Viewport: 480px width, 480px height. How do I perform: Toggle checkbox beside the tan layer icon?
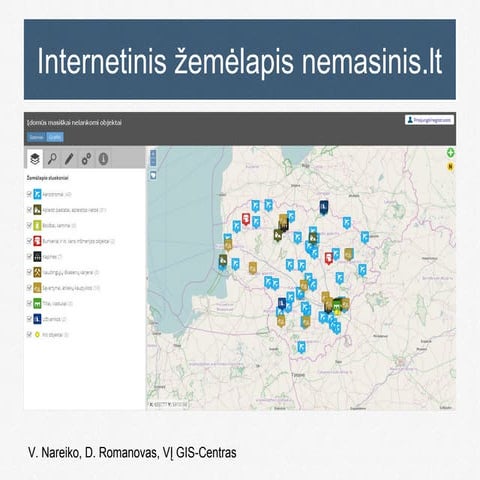[29, 287]
